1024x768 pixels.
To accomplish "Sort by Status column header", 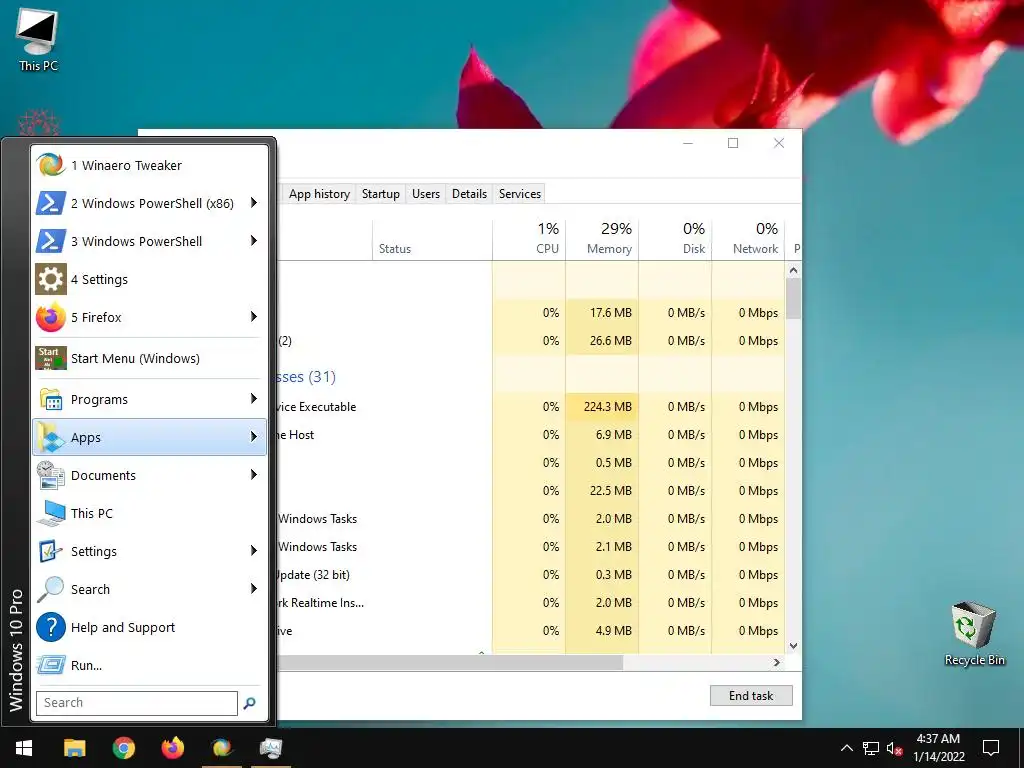I will [x=432, y=238].
